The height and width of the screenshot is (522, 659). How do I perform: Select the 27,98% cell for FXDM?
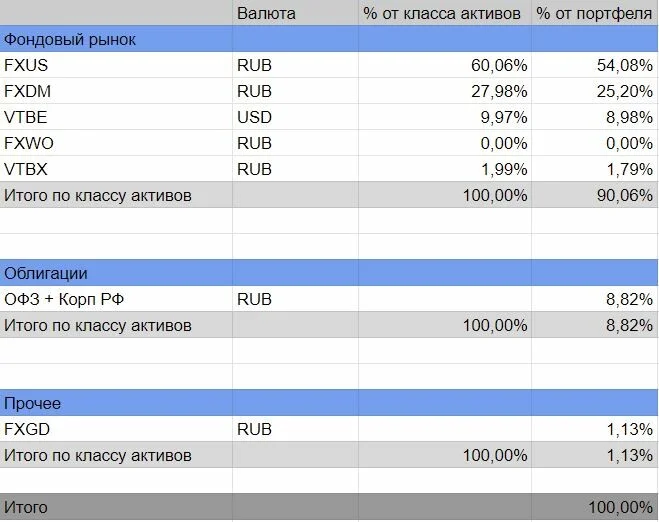[445, 91]
